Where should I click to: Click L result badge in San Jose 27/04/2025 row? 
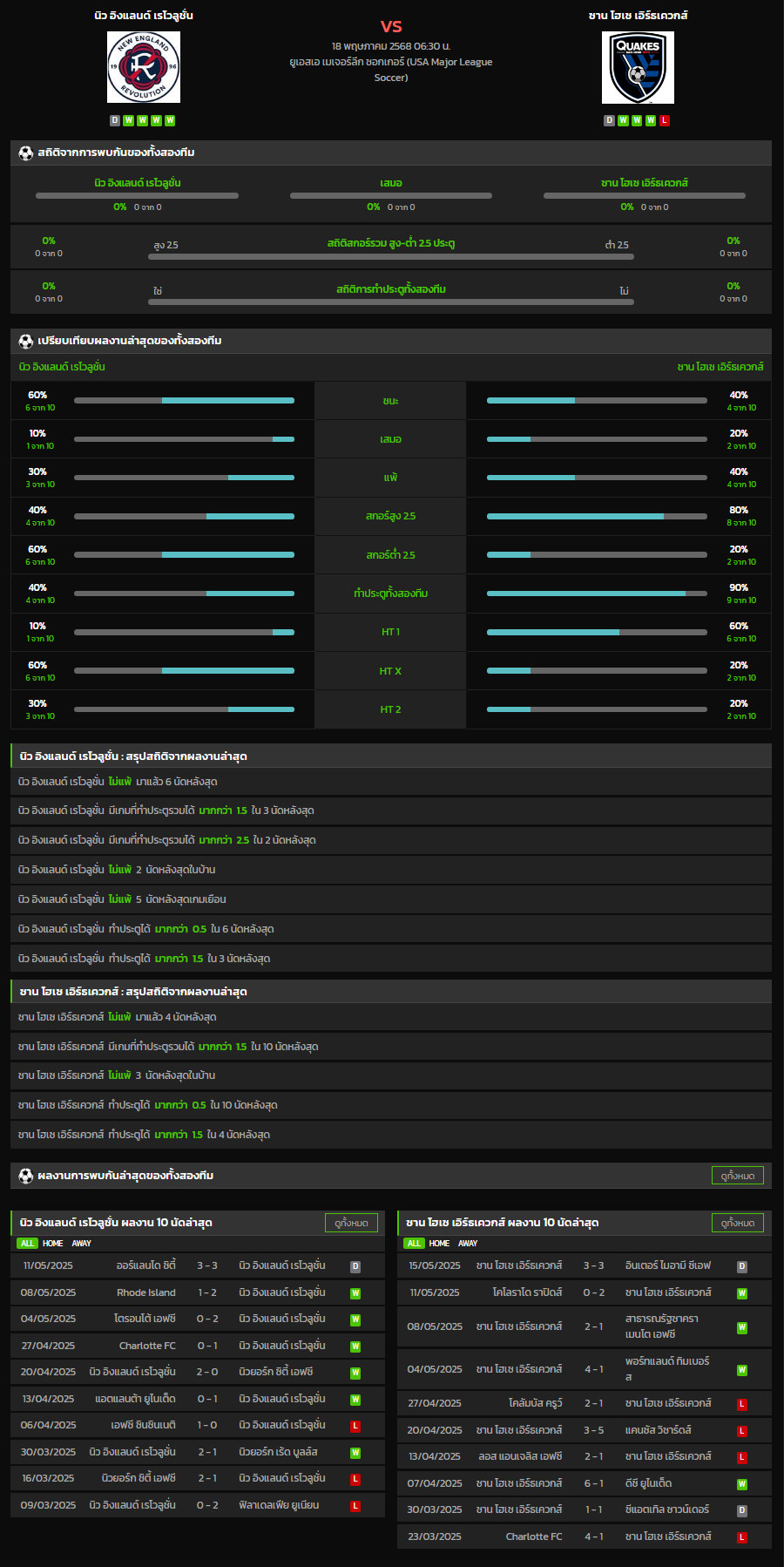tap(742, 1404)
